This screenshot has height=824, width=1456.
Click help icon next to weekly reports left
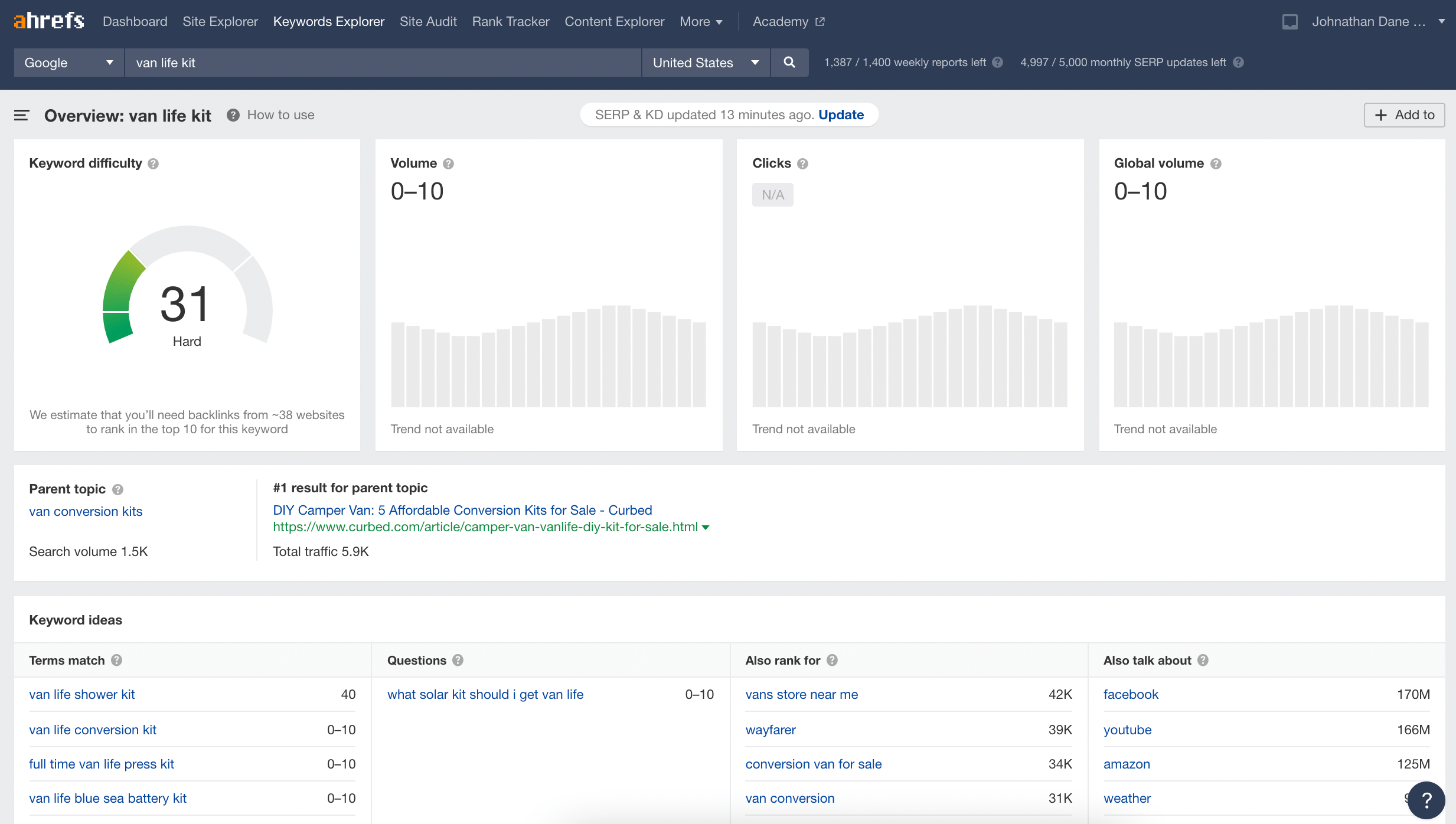click(x=998, y=63)
